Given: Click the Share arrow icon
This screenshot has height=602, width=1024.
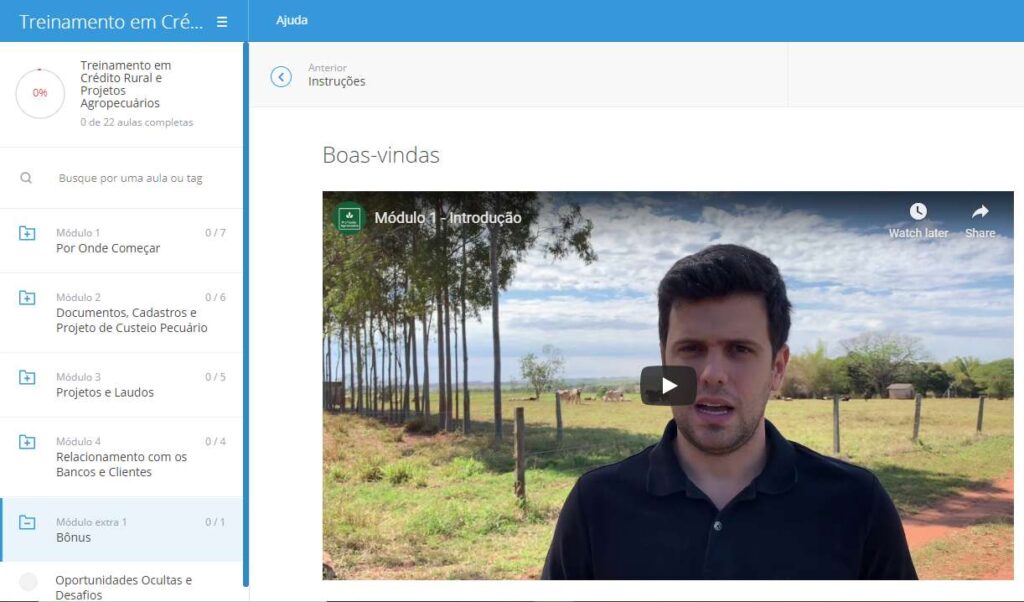Looking at the screenshot, I should (980, 212).
